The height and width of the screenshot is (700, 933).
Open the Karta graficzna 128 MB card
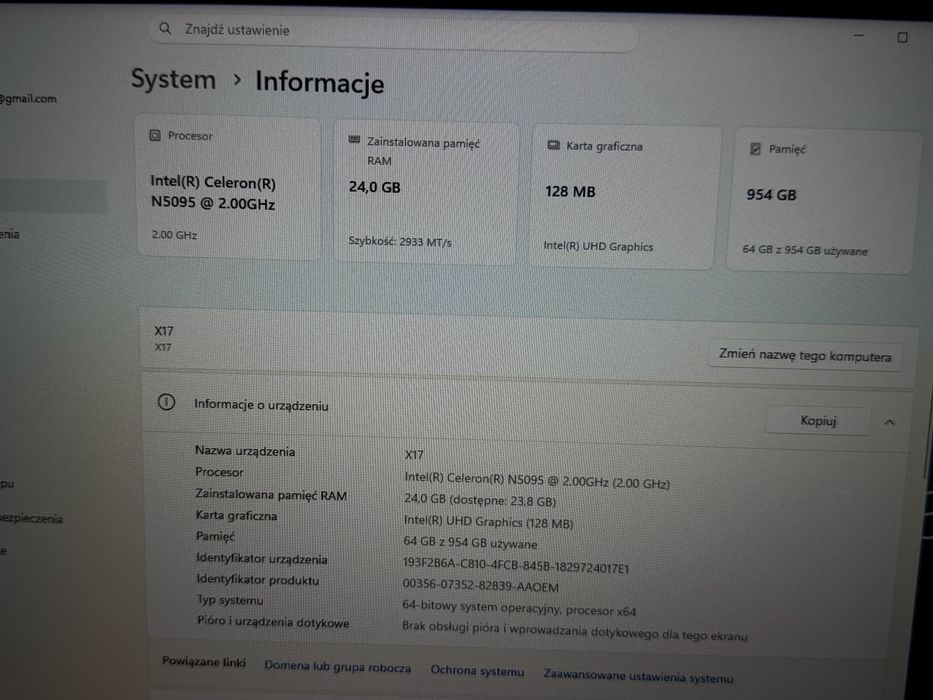click(x=624, y=197)
